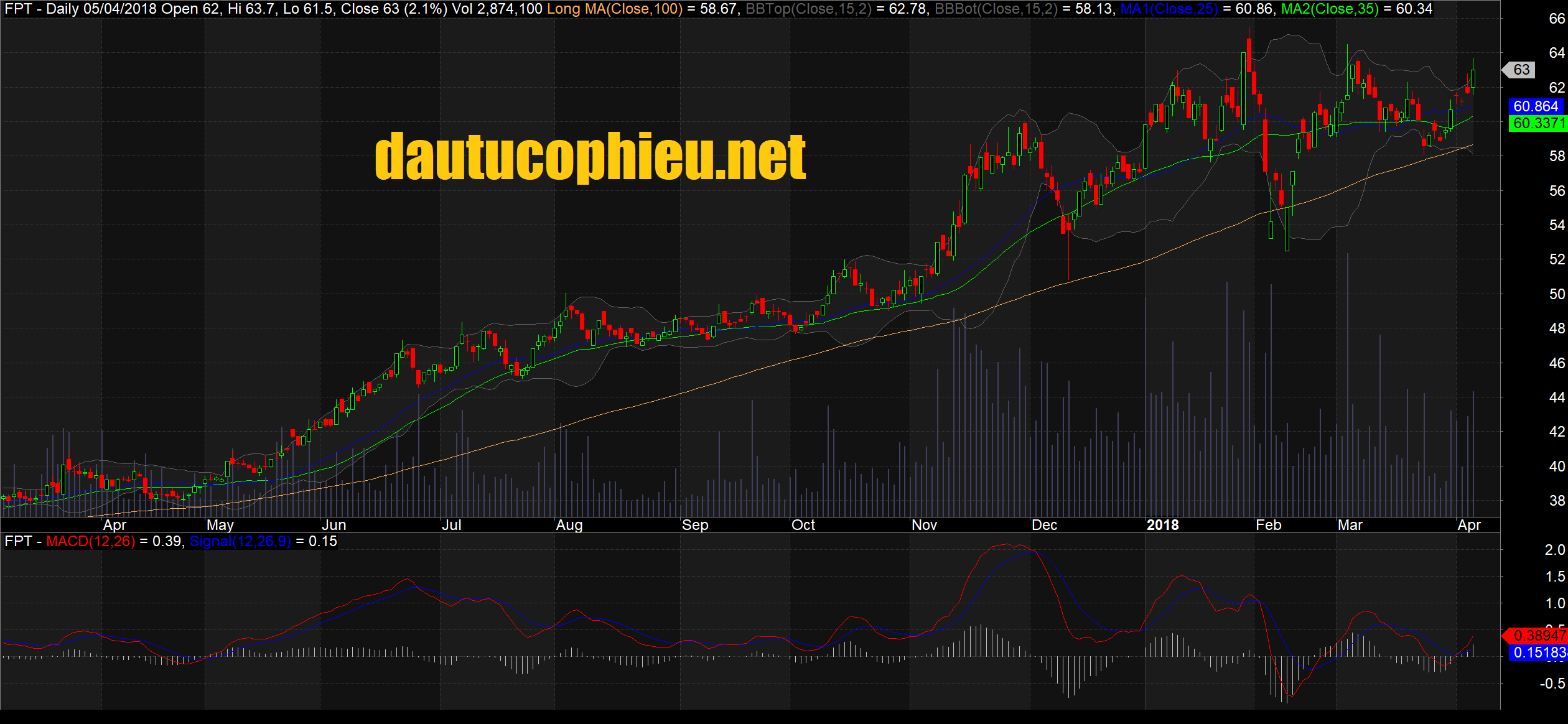
Task: Click the green 60.3371 MA2 value label
Action: pos(1538,123)
